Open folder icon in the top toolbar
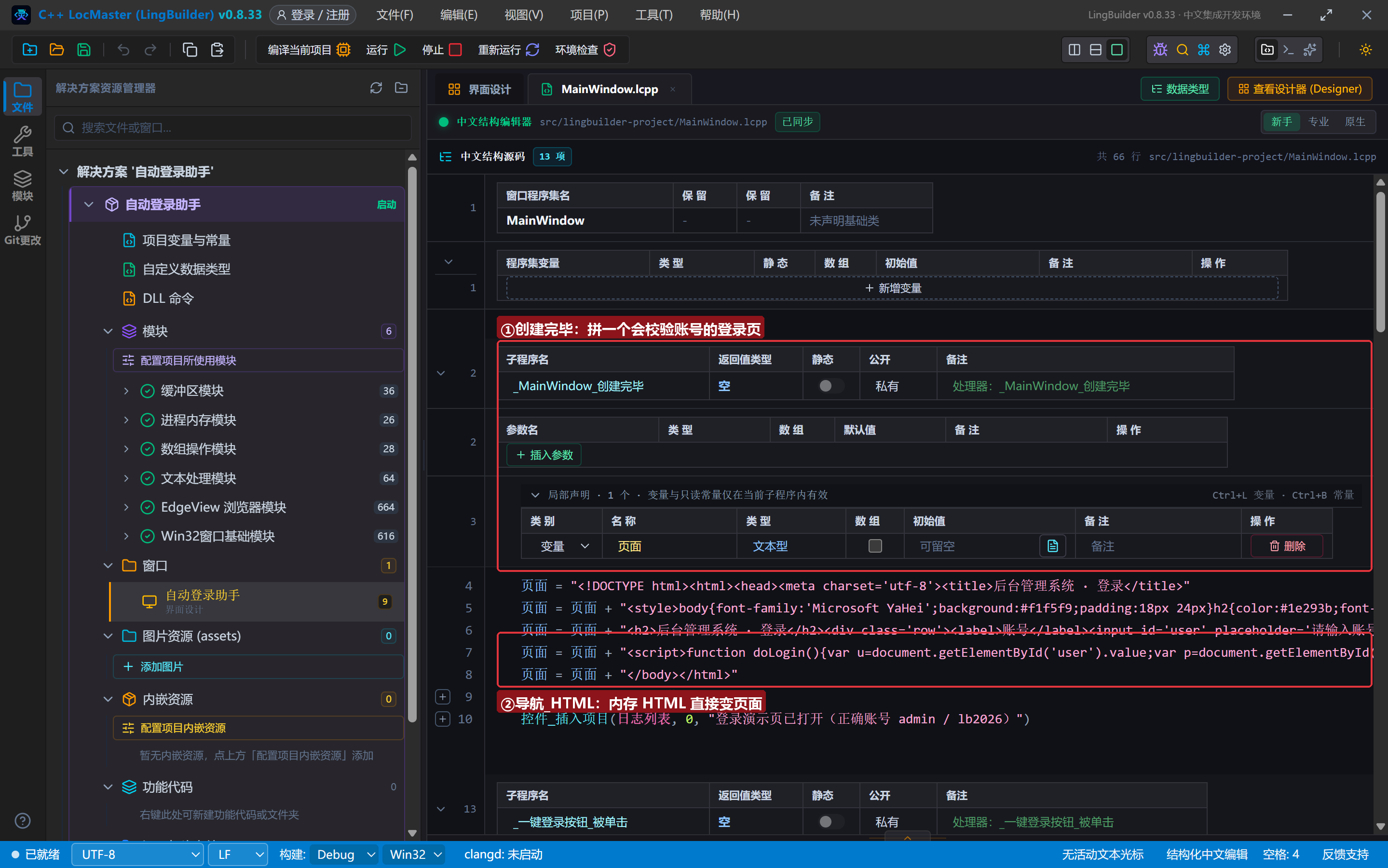The image size is (1388, 868). (x=57, y=50)
